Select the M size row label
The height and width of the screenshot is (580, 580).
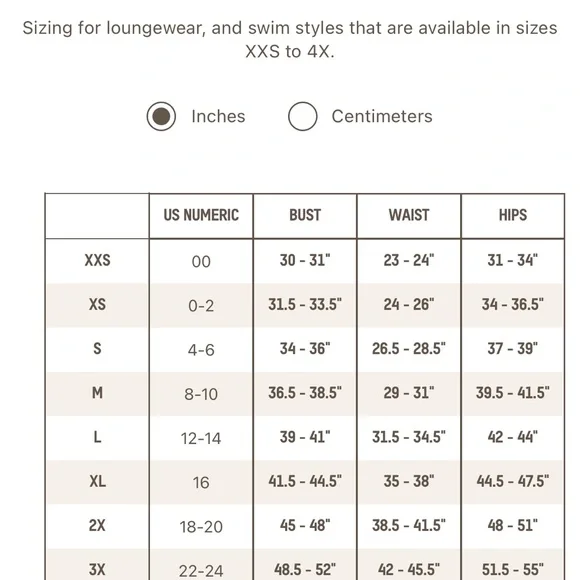pos(97,393)
